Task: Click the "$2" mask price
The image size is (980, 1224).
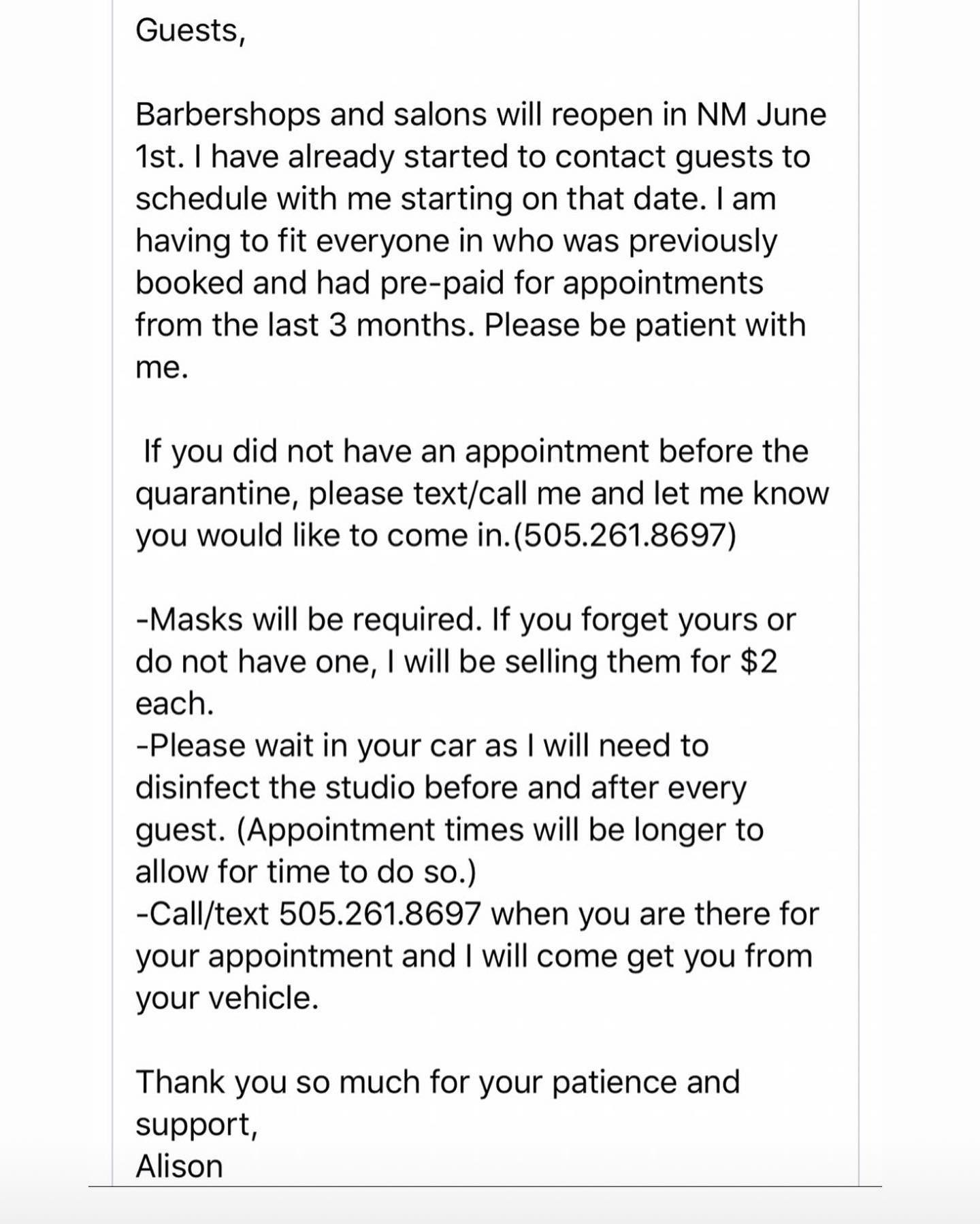Action: tap(758, 661)
